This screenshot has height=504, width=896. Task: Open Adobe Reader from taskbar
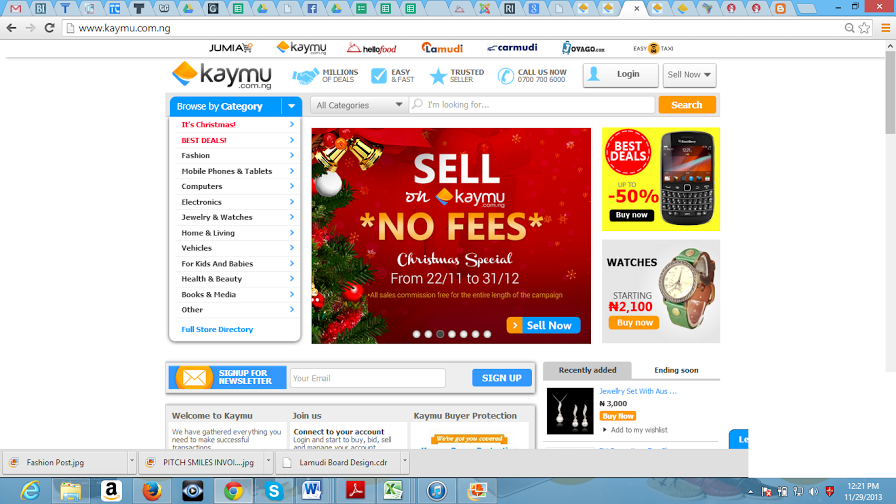tap(355, 491)
